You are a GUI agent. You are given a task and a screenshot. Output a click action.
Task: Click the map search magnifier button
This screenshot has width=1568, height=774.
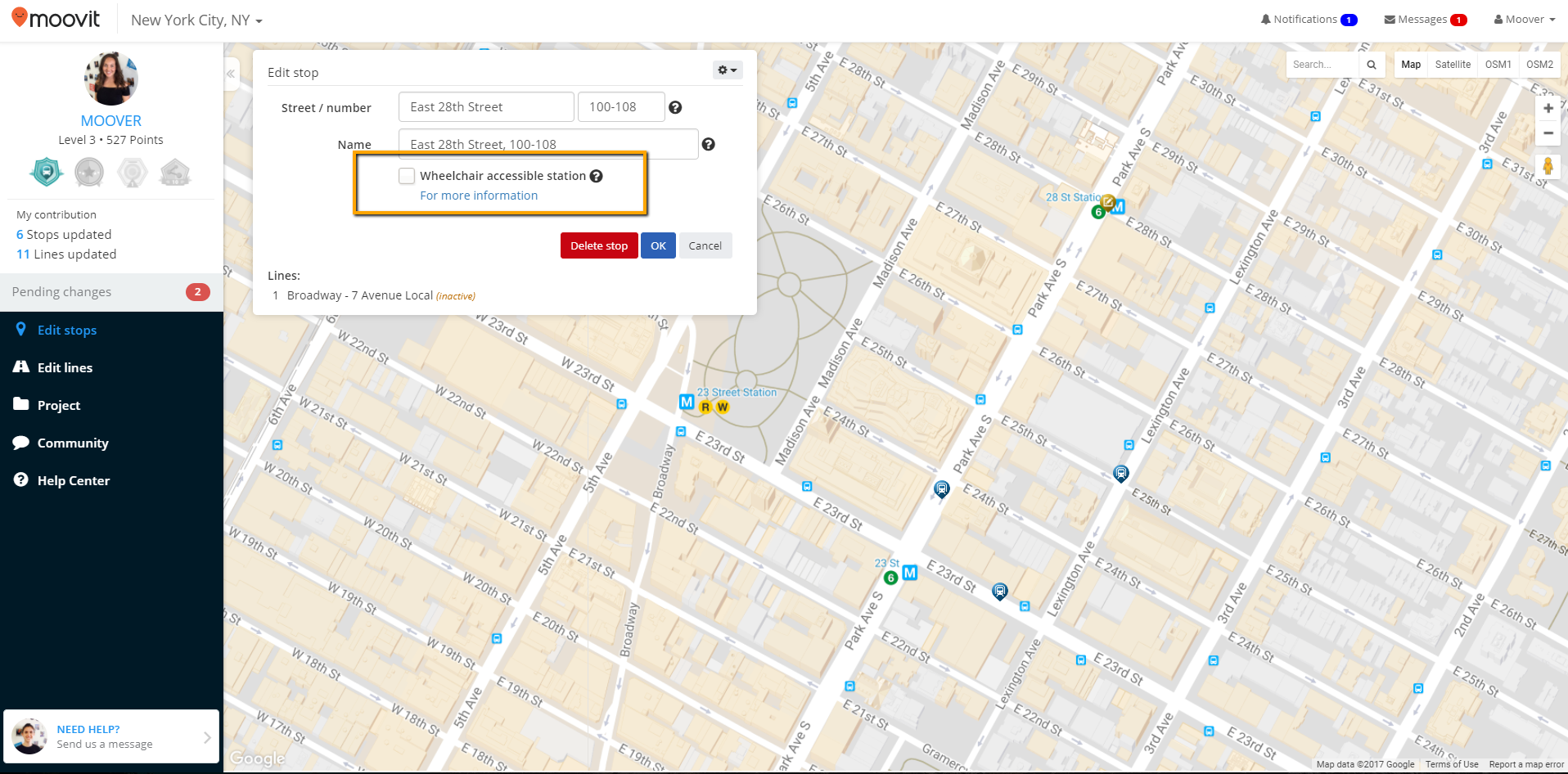1372,65
